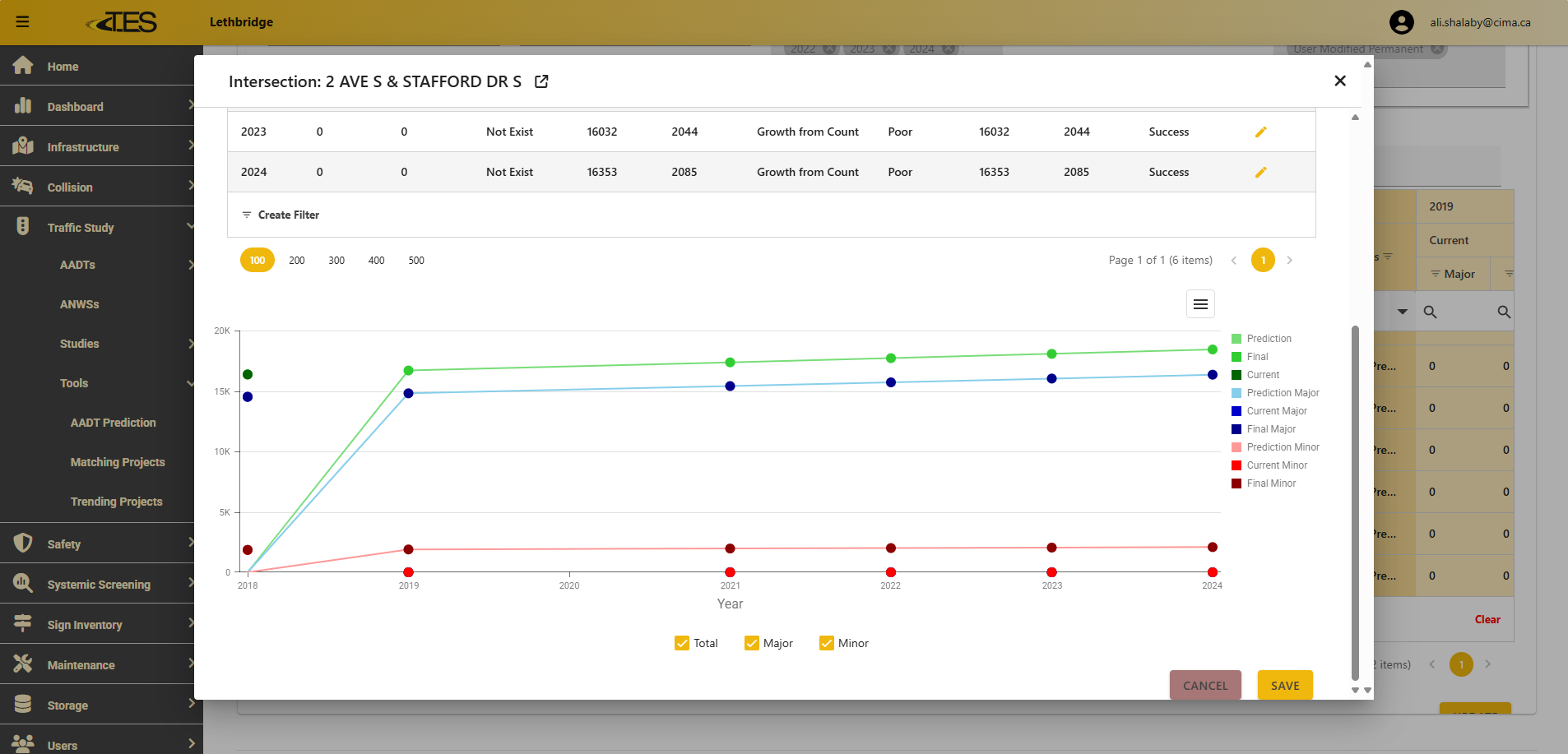Go to Matching Projects
The image size is (1568, 754).
(118, 462)
